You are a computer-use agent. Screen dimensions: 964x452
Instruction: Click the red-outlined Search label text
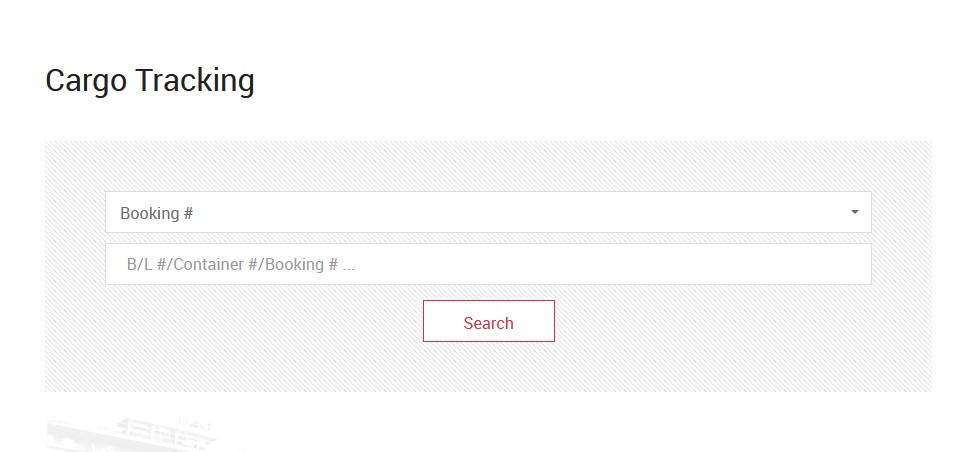[x=488, y=323]
